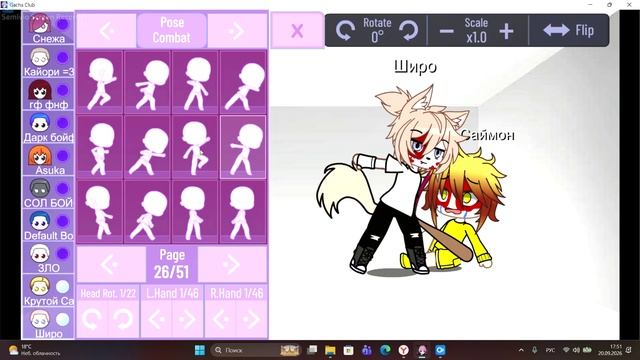The width and height of the screenshot is (640, 360).
Task: Choose second pose in middle row
Action: click(148, 147)
